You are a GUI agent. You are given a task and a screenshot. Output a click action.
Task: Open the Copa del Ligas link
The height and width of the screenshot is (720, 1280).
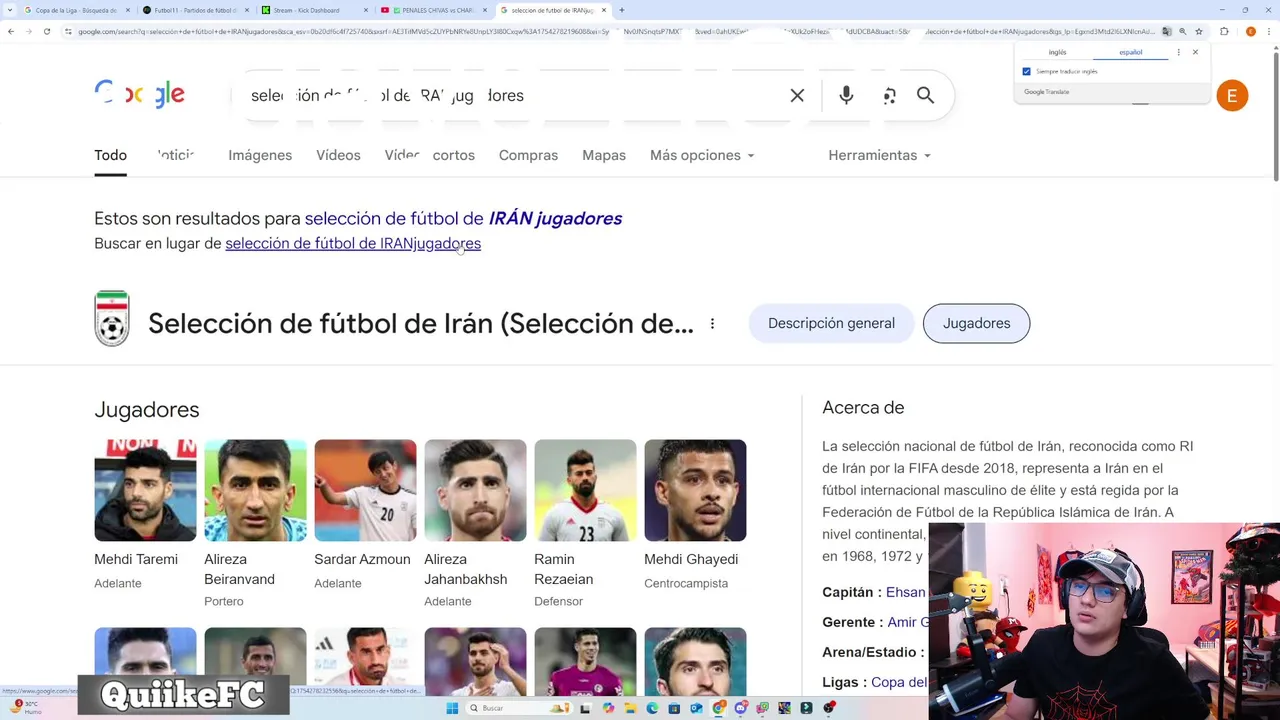click(899, 682)
